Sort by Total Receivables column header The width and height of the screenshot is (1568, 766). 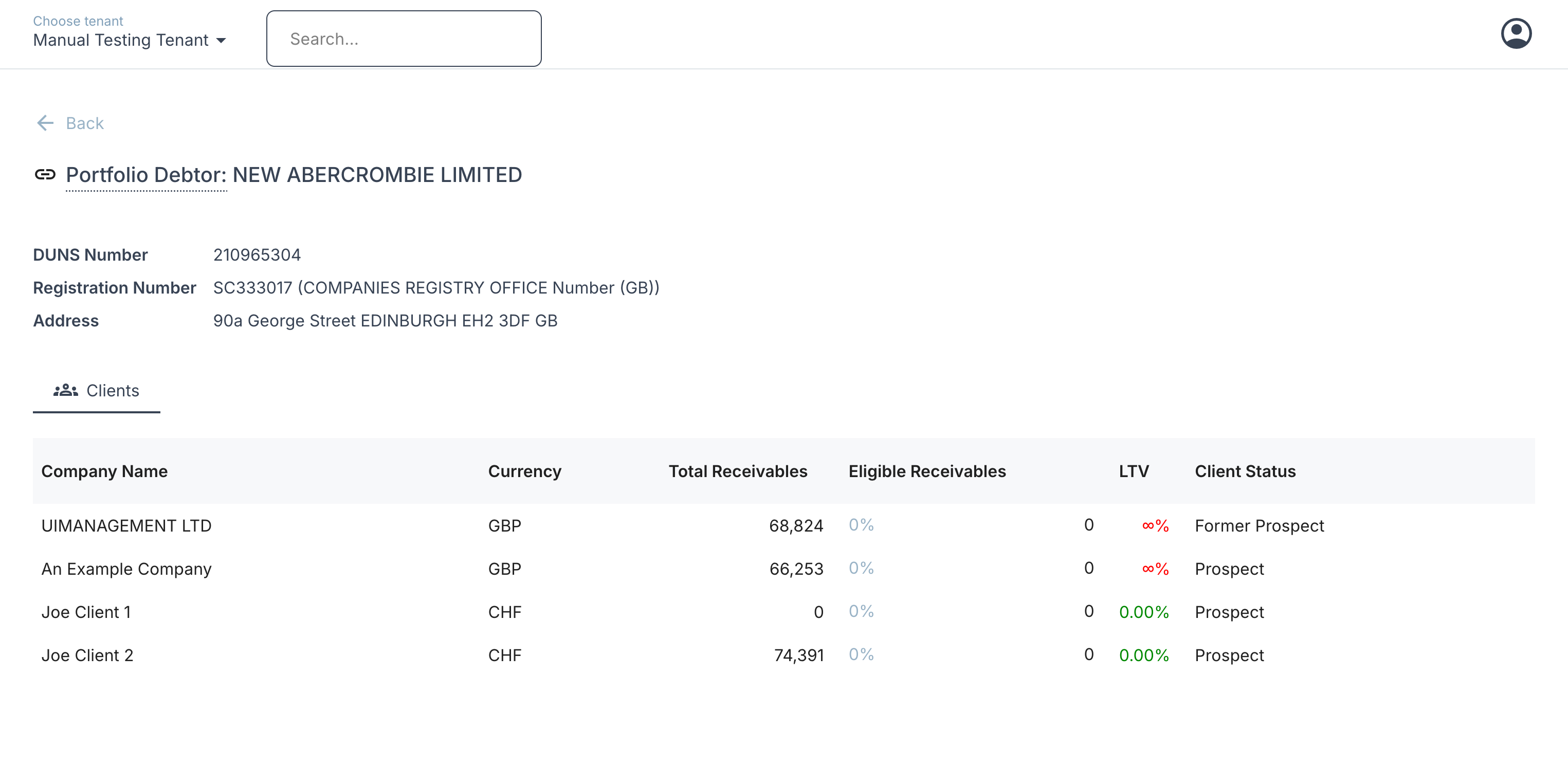coord(738,471)
